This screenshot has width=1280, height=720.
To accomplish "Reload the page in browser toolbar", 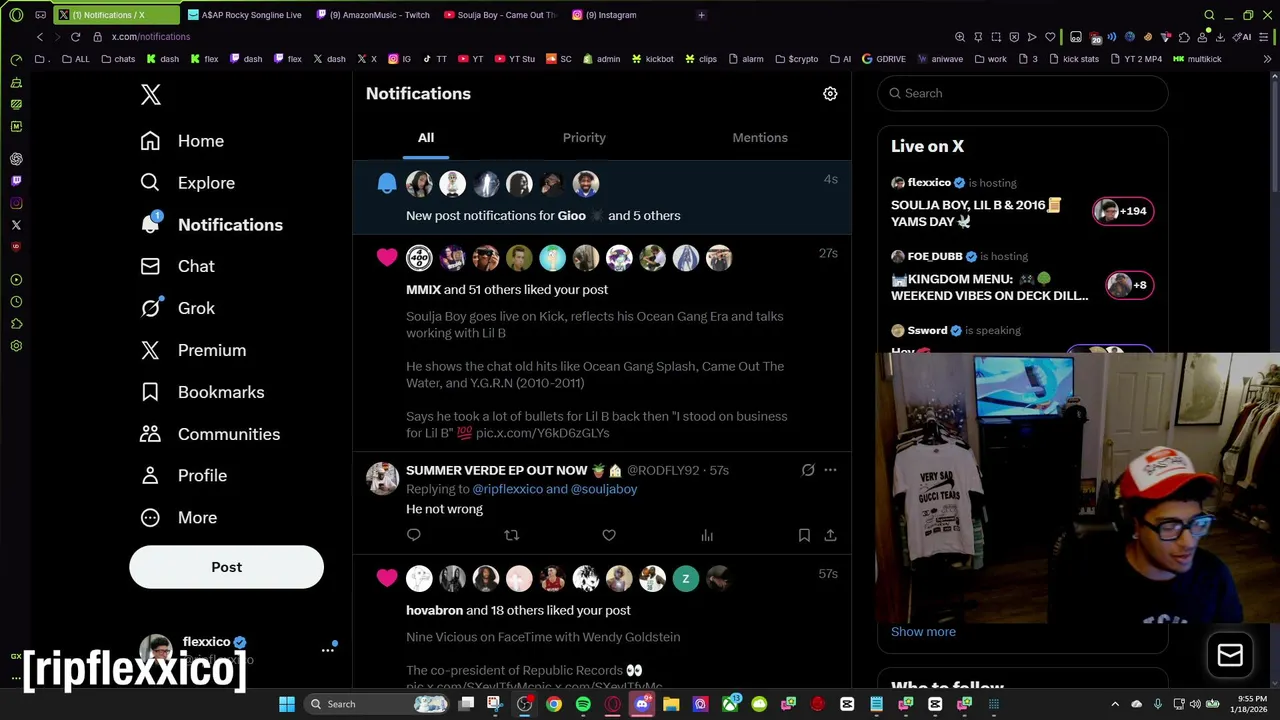I will 75,37.
